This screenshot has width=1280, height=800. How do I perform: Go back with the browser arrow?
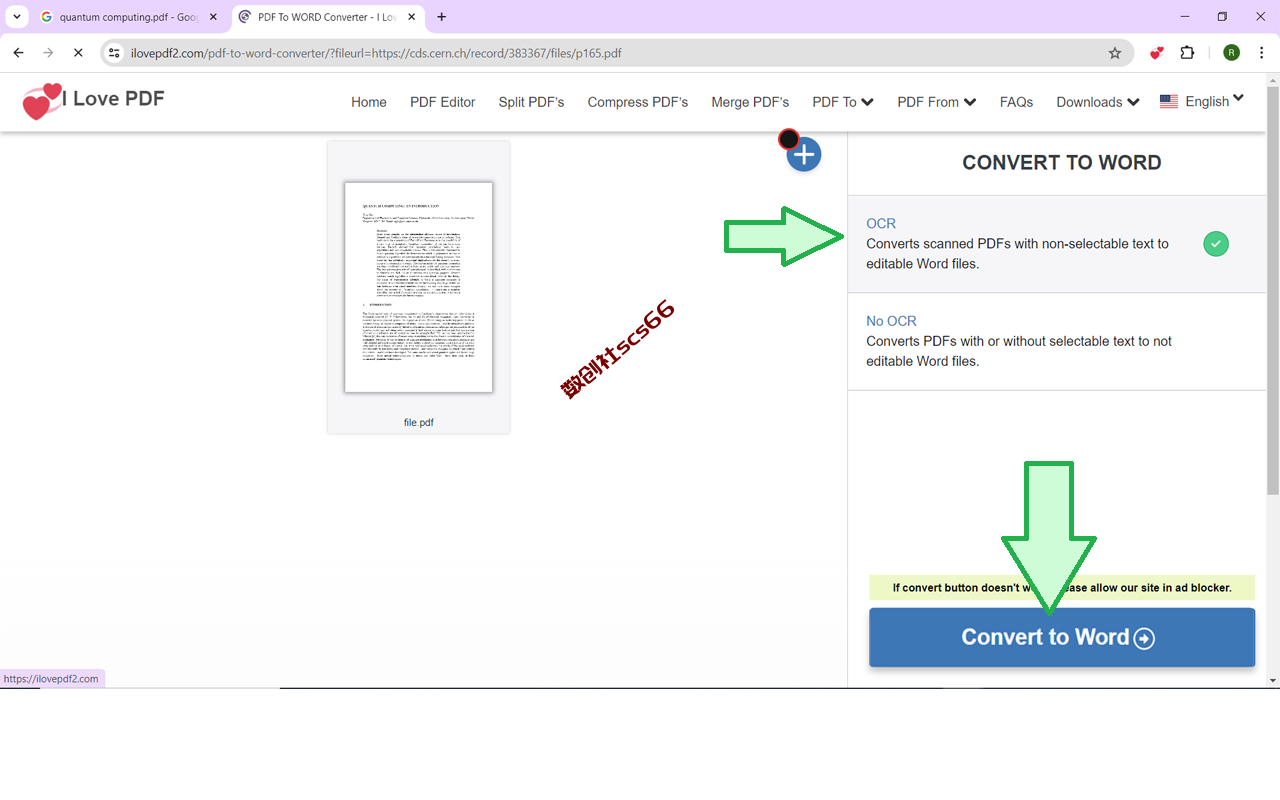click(x=18, y=53)
